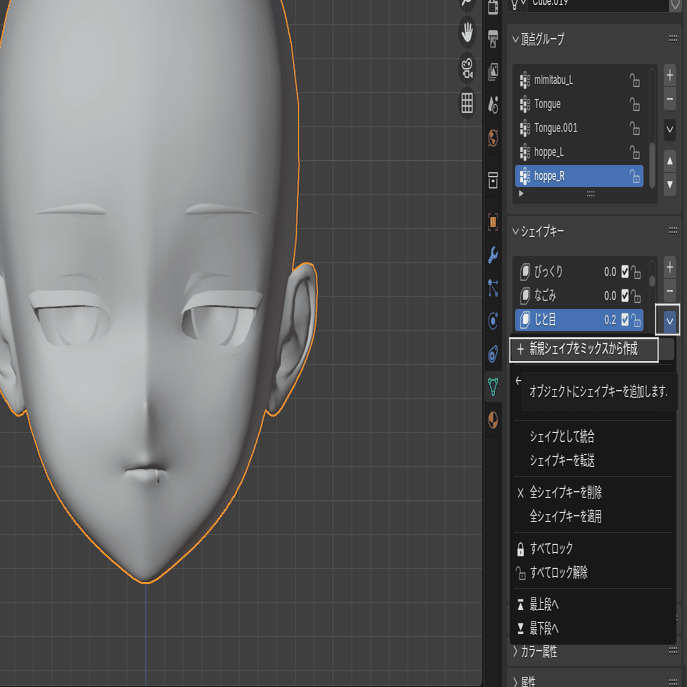Viewport: 687px width, 687px height.
Task: Disable the びっくり shape key checkbox
Action: click(x=625, y=272)
